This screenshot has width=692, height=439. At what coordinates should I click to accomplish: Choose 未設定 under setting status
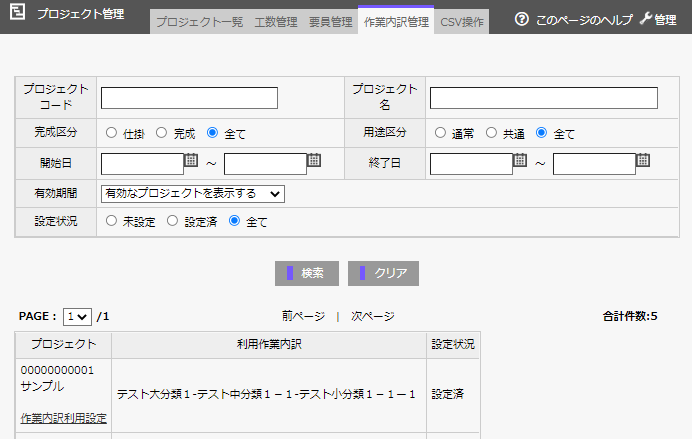pyautogui.click(x=111, y=222)
